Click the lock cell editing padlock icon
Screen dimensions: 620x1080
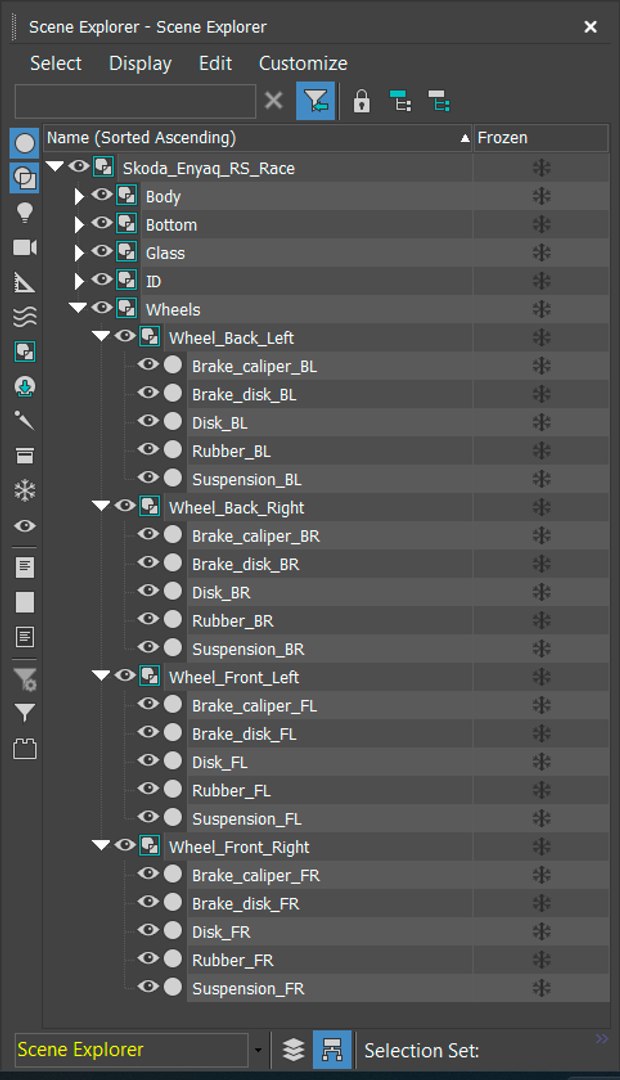[x=362, y=101]
